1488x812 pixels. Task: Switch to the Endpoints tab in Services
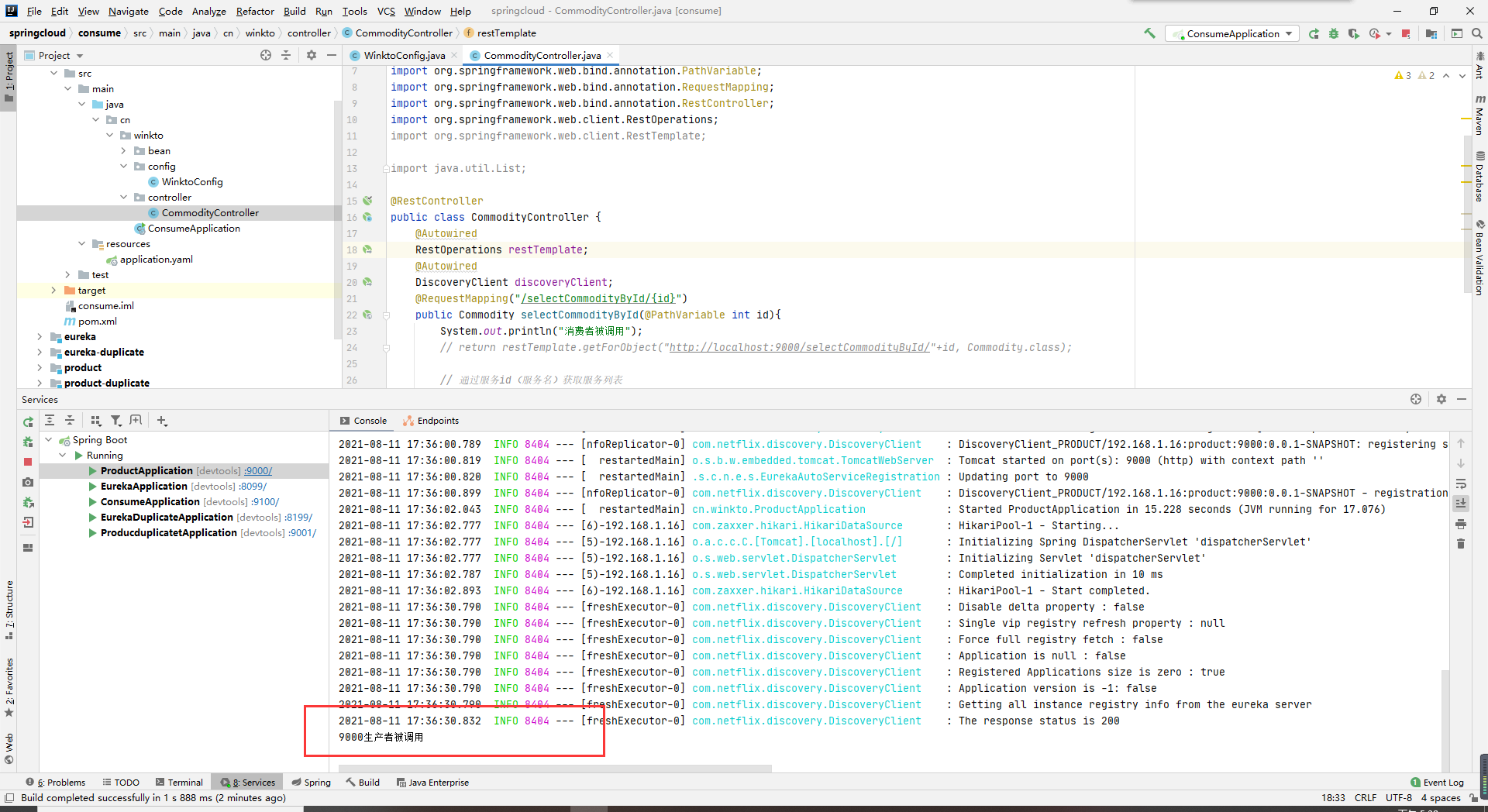431,421
